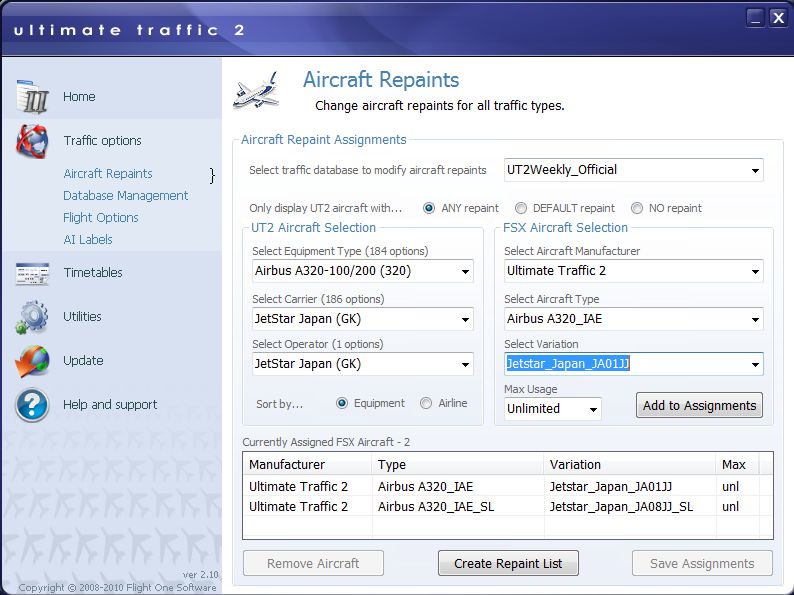Click the Create Repaint List button

coord(508,564)
